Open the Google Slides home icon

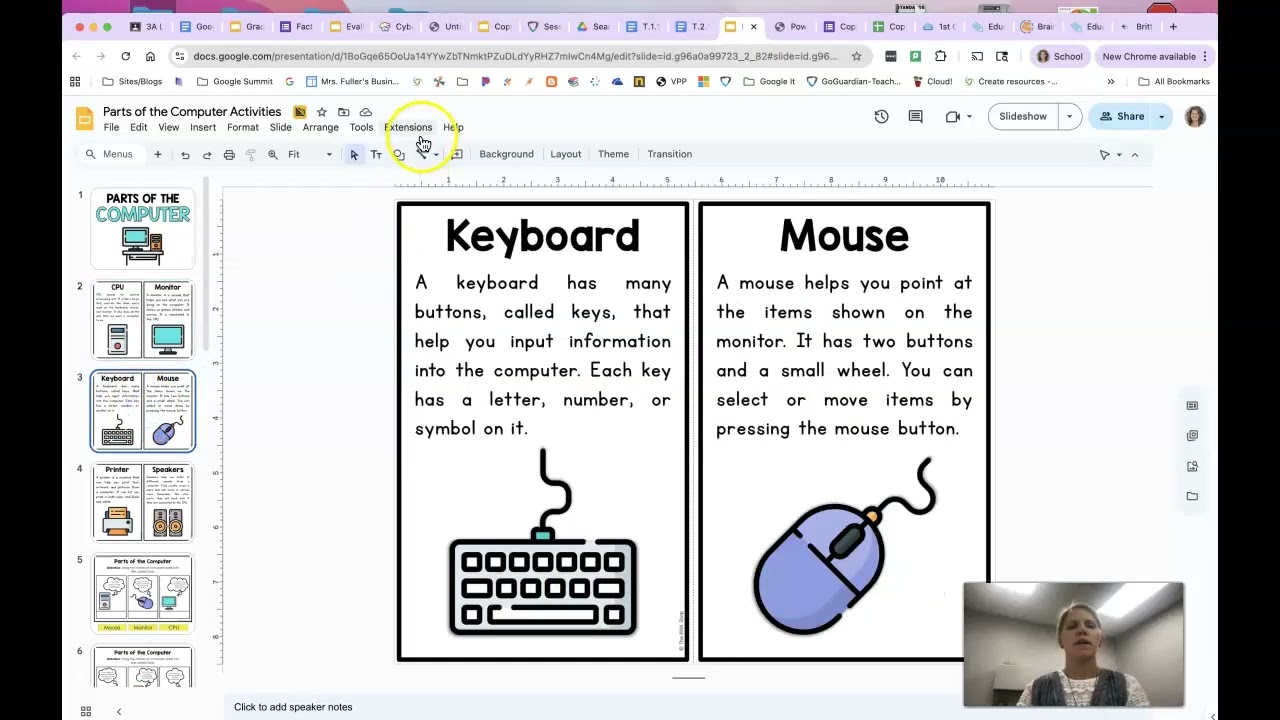pos(84,119)
